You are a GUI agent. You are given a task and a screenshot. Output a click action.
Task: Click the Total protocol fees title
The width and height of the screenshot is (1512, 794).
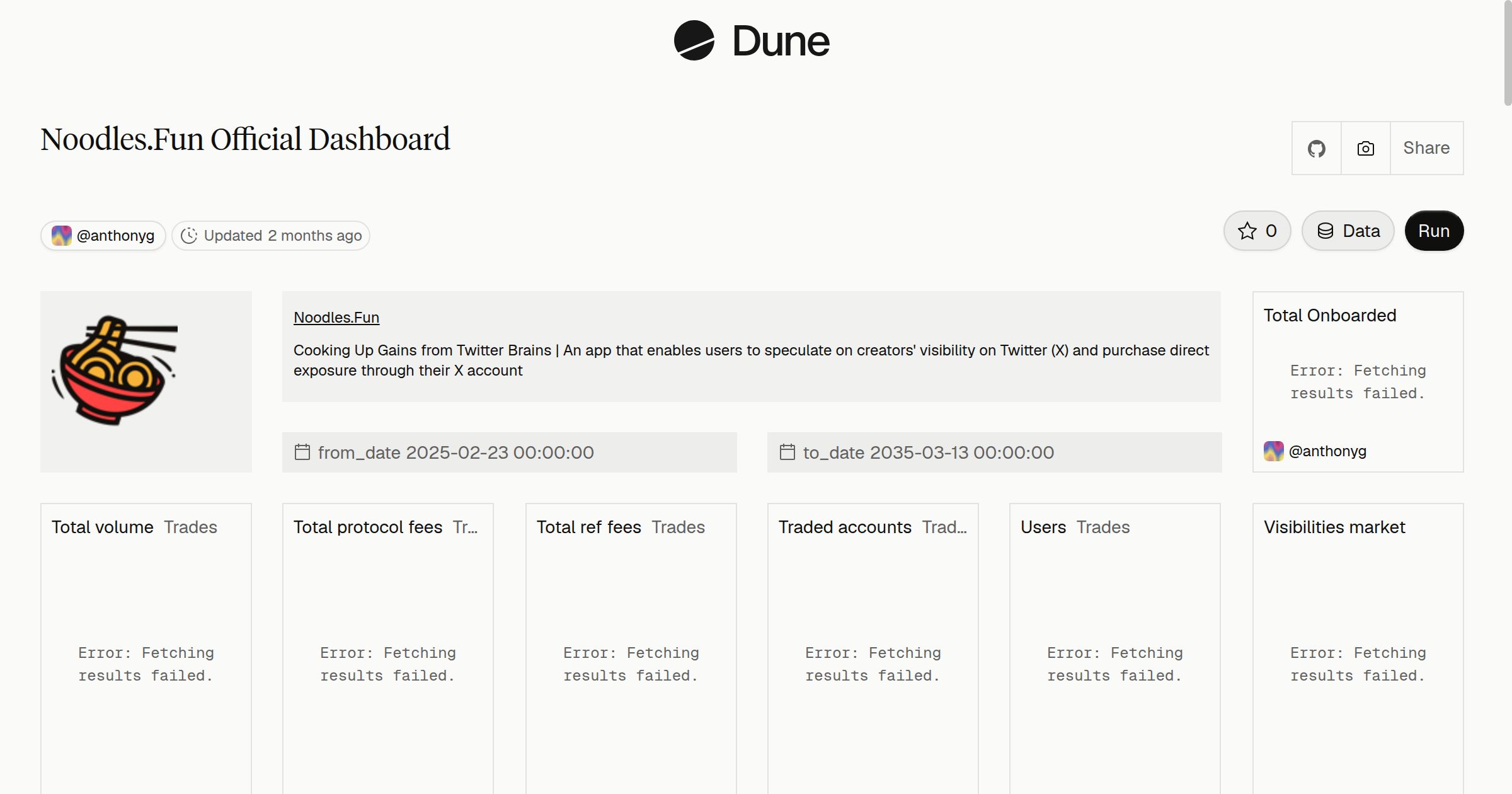(368, 527)
